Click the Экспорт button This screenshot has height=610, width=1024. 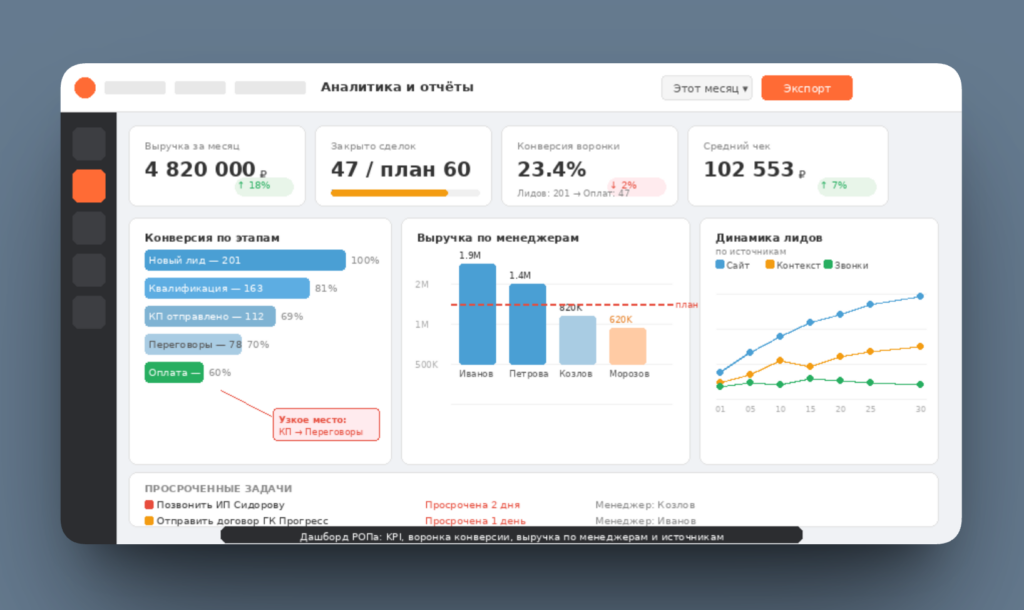pyautogui.click(x=807, y=88)
